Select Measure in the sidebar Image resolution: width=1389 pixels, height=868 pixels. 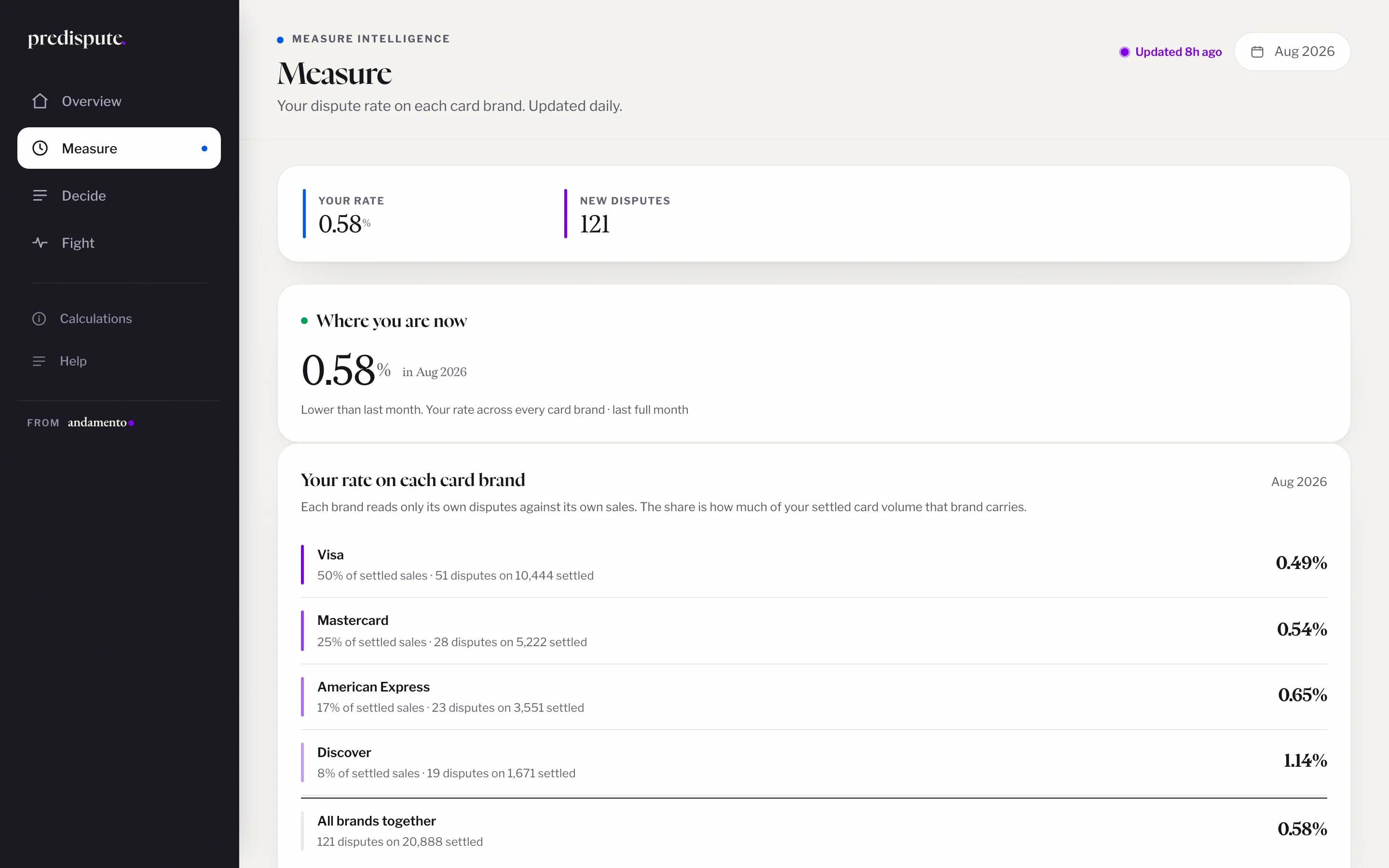tap(119, 148)
